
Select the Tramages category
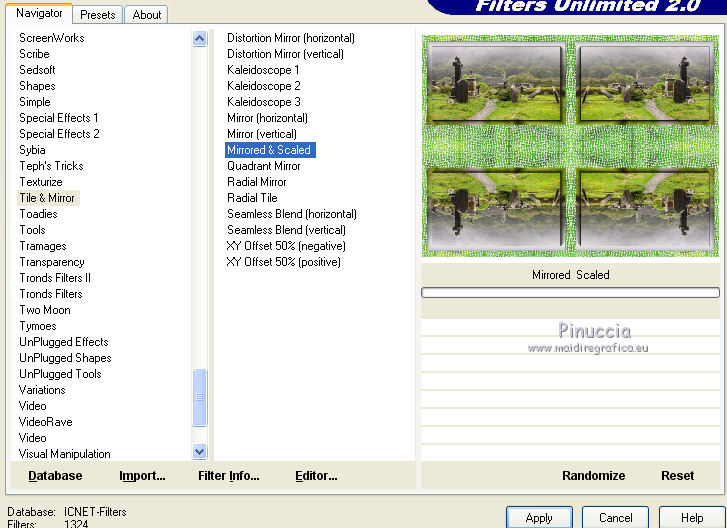[x=43, y=246]
